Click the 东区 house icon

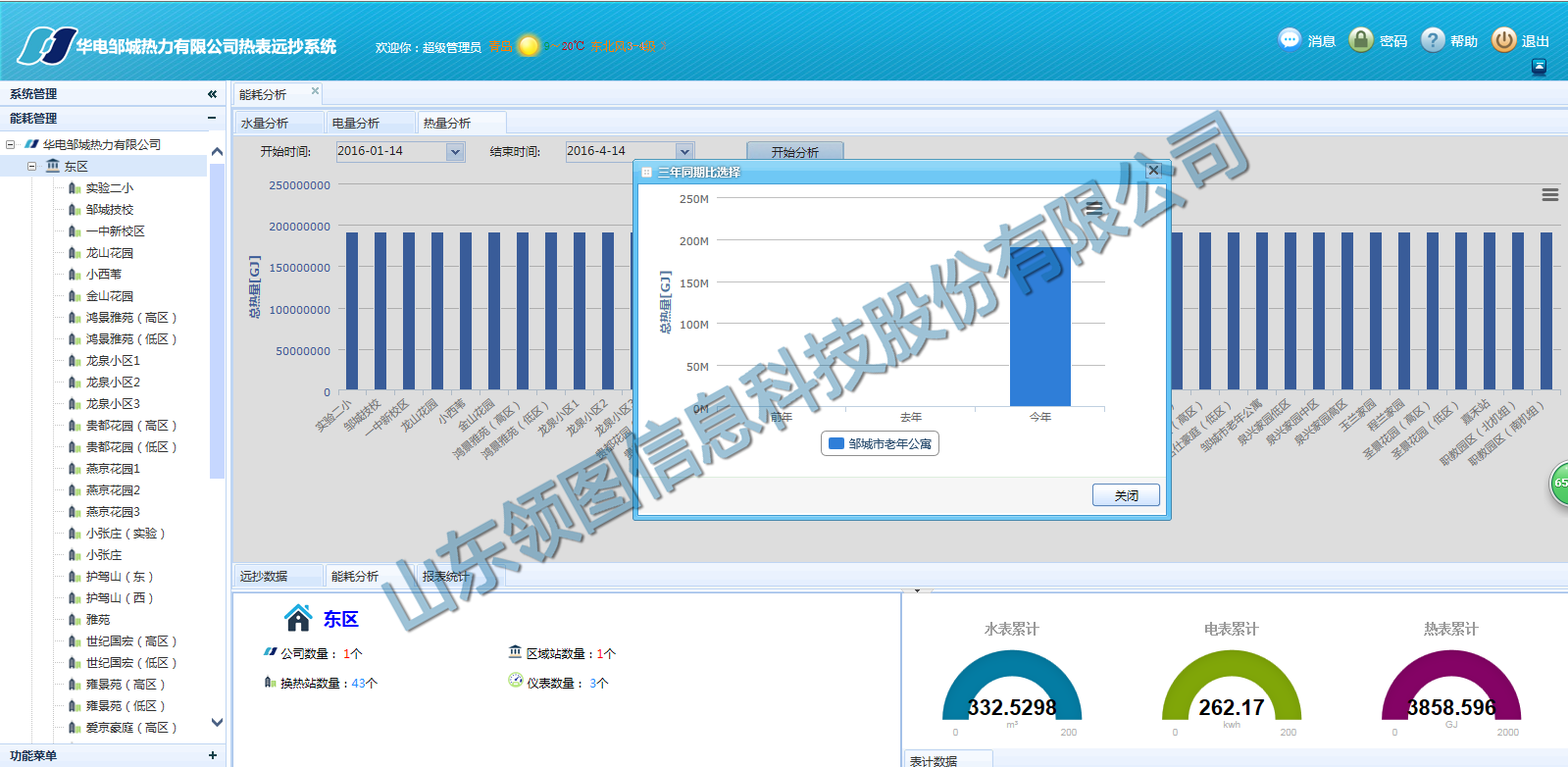click(x=297, y=618)
